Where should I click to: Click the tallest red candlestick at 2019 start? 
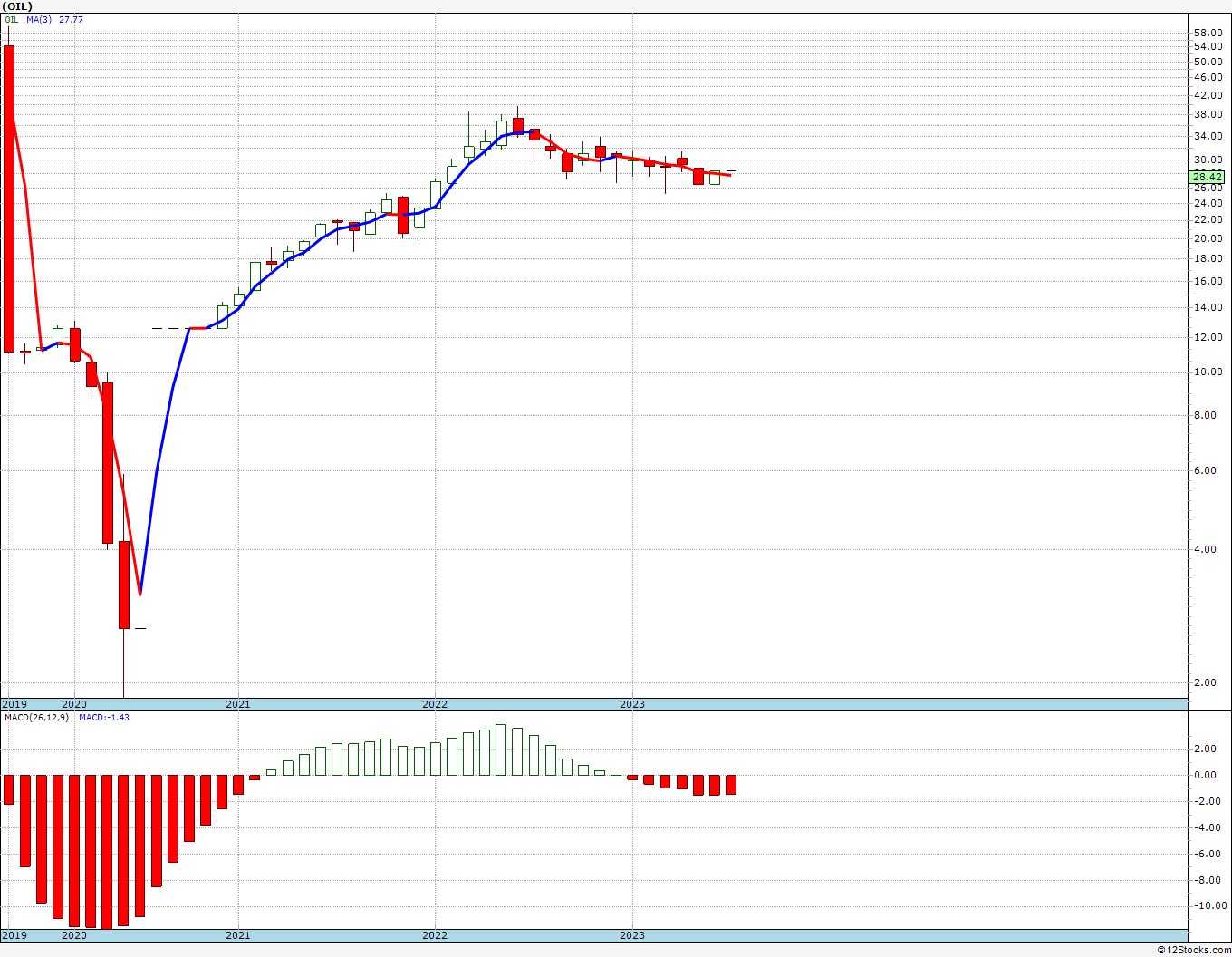click(x=9, y=198)
